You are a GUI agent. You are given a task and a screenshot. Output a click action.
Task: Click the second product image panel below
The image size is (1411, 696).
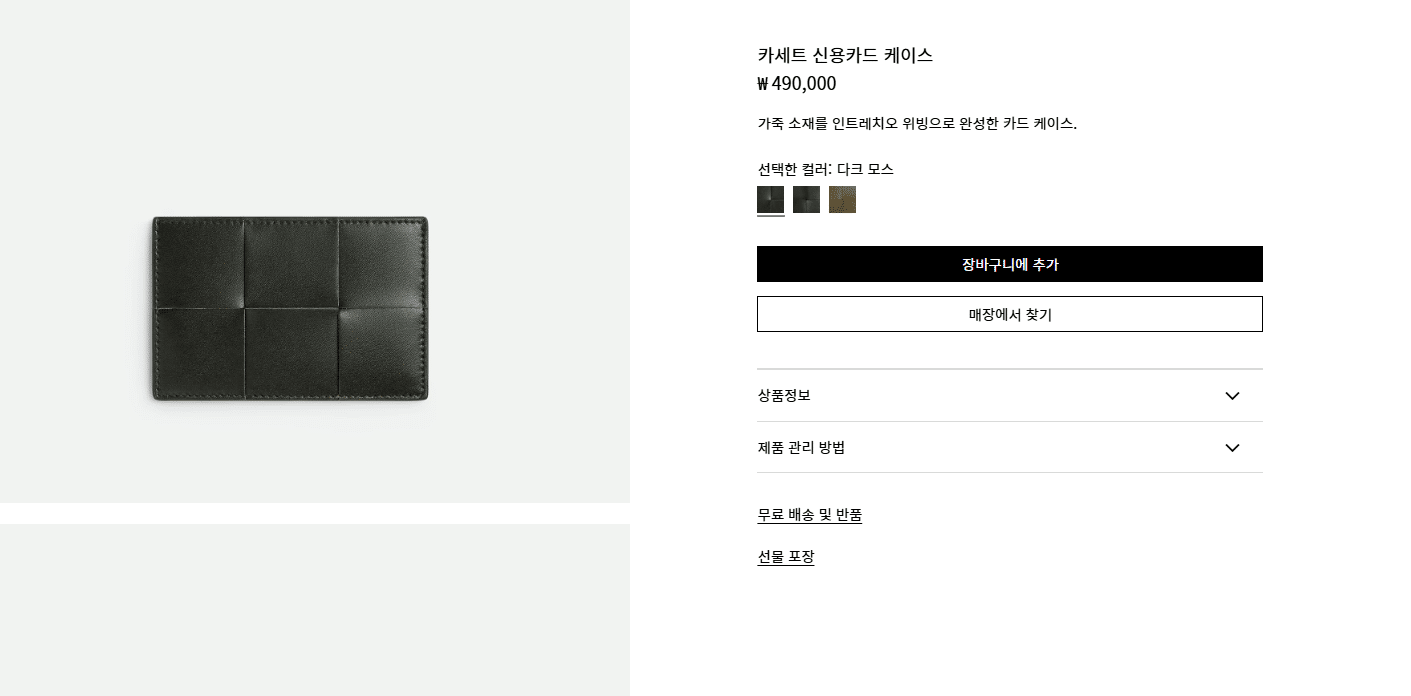[x=315, y=610]
